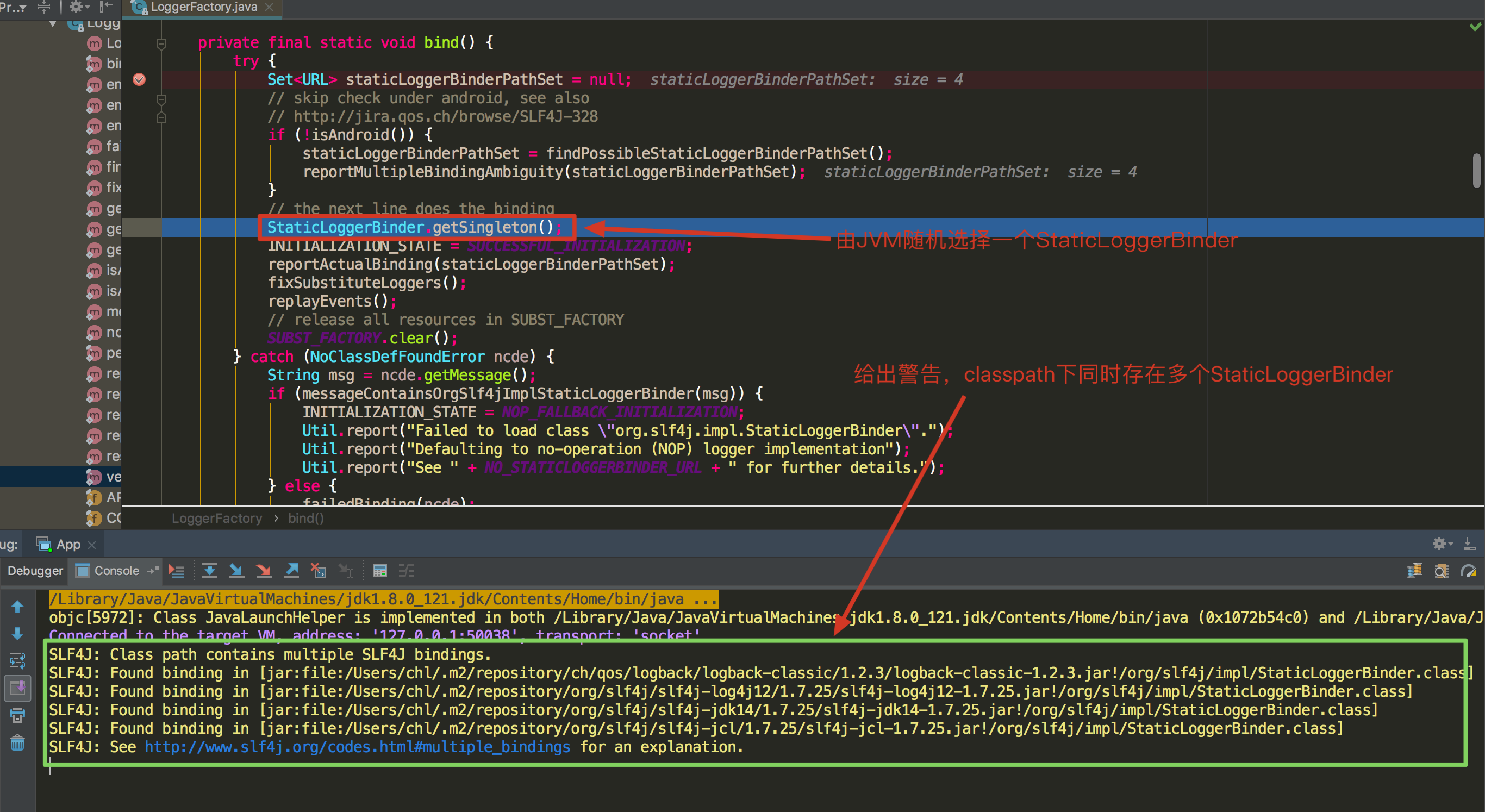The height and width of the screenshot is (812, 1485).
Task: Select the 'bi' method in structure tree
Action: (x=104, y=64)
